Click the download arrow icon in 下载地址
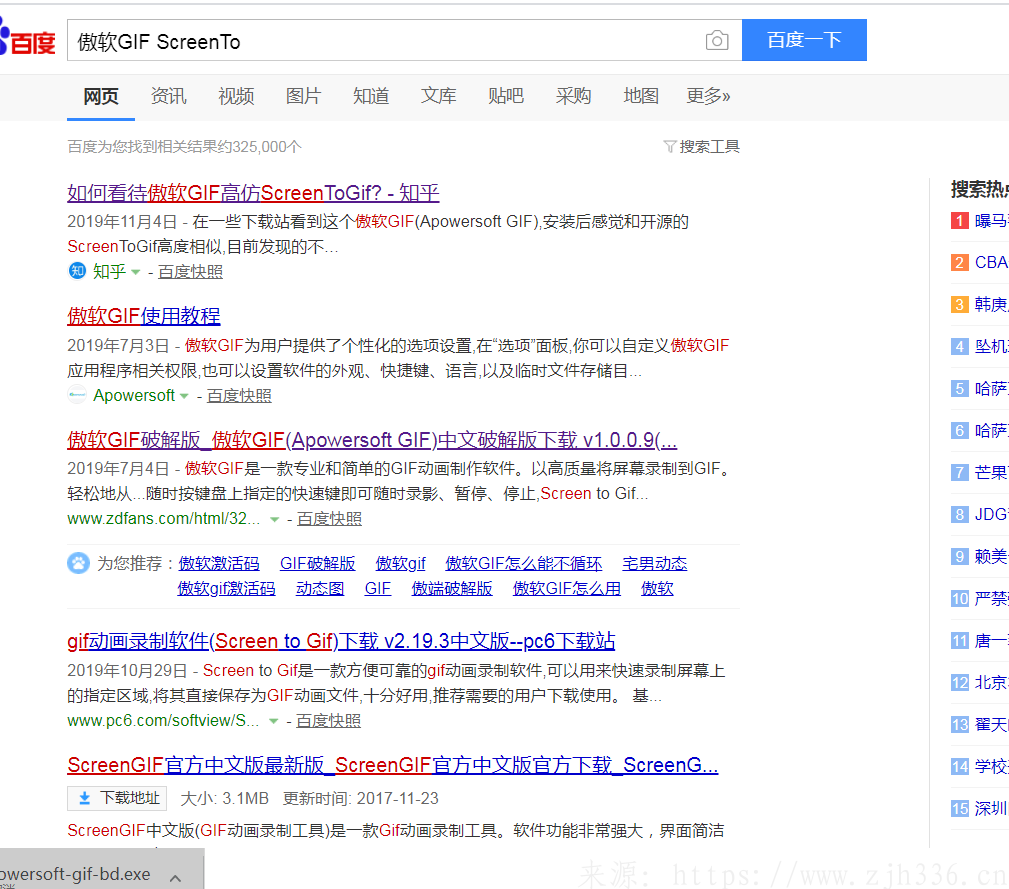The image size is (1009, 889). click(x=84, y=798)
